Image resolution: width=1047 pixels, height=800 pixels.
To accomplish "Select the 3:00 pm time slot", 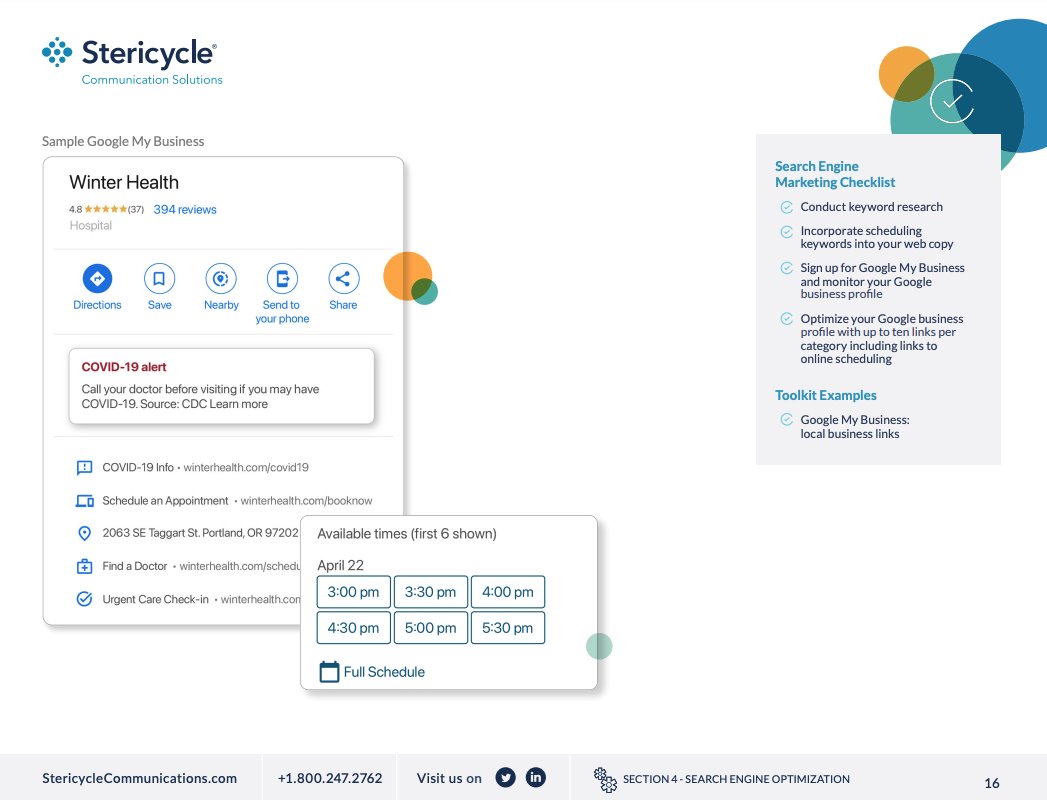I will point(353,592).
